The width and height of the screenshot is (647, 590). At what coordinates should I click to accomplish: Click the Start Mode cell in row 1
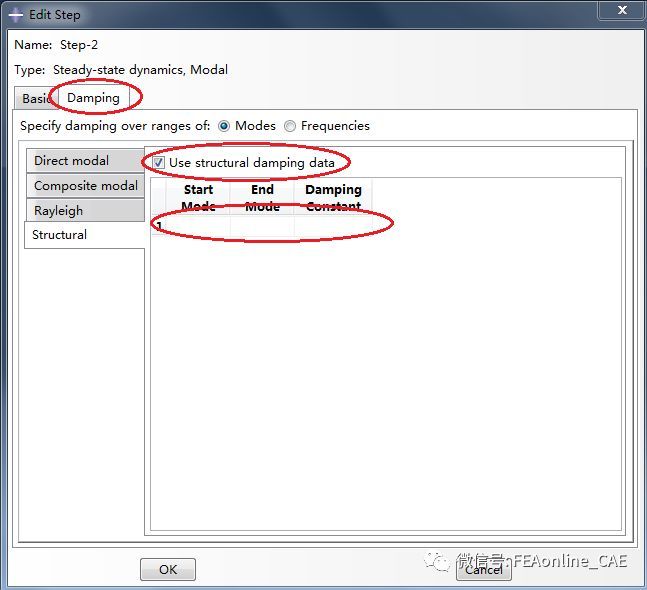point(198,226)
